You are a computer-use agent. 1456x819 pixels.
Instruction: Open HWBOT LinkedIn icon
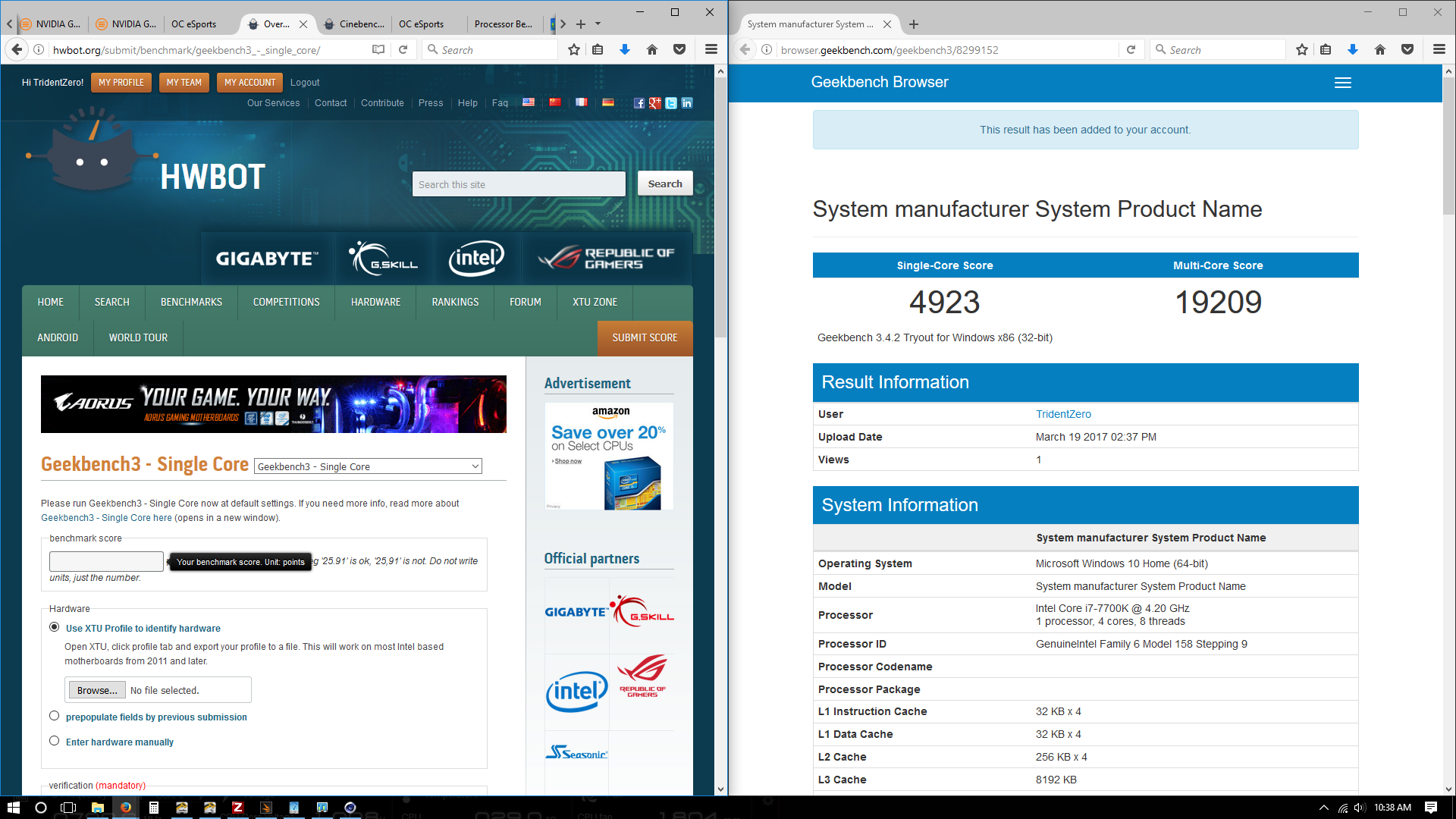tap(687, 103)
